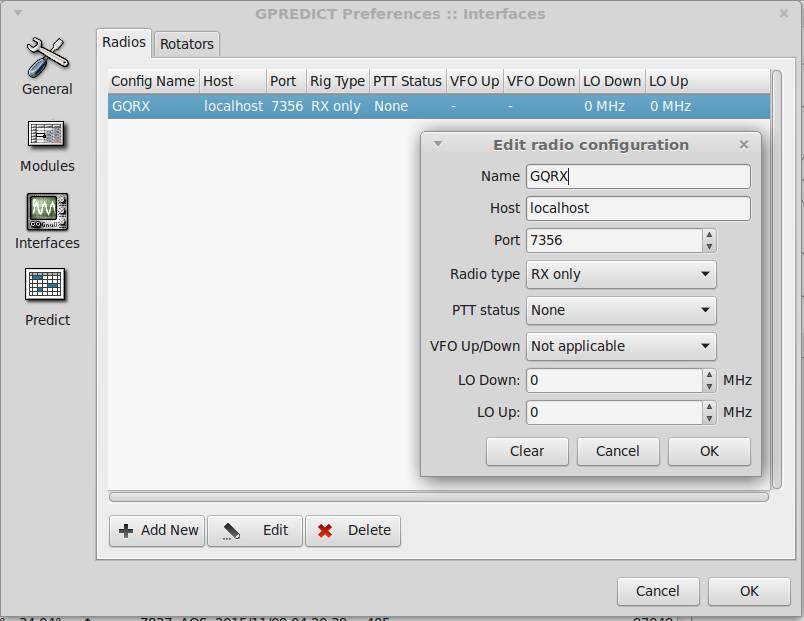This screenshot has width=804, height=621.
Task: Click Cancel in the Preferences window
Action: pos(658,591)
